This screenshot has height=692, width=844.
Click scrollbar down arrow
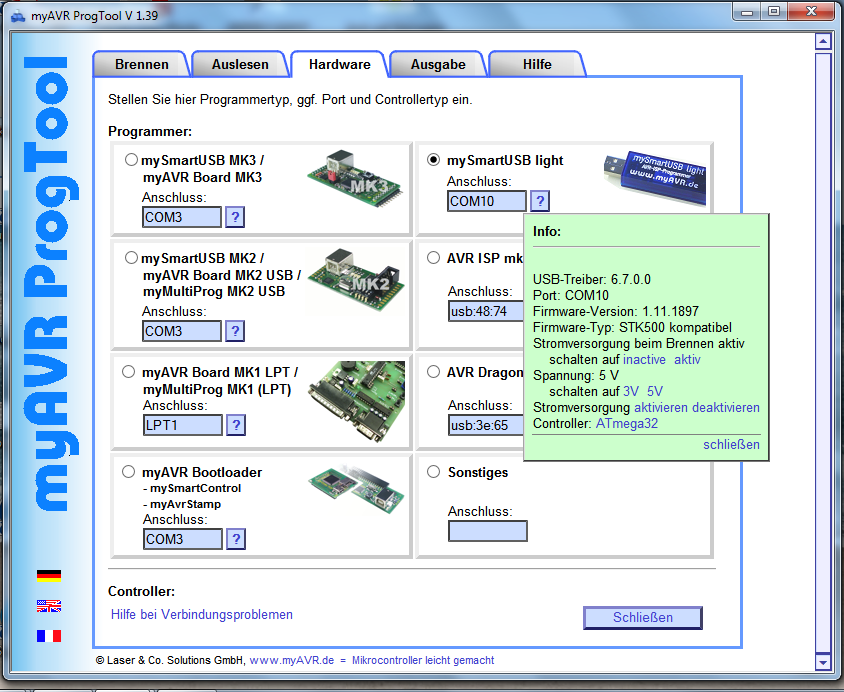tap(822, 662)
